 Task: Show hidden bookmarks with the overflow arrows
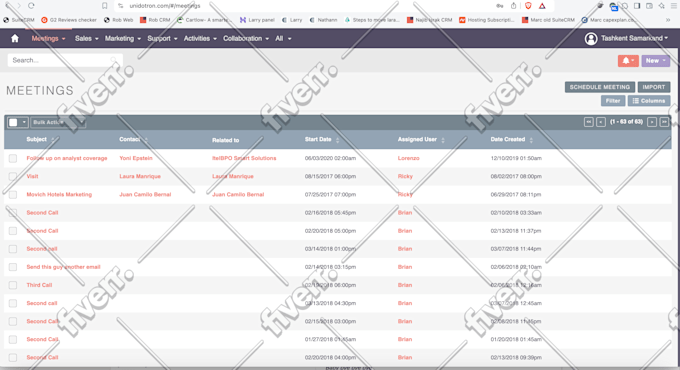(x=668, y=20)
